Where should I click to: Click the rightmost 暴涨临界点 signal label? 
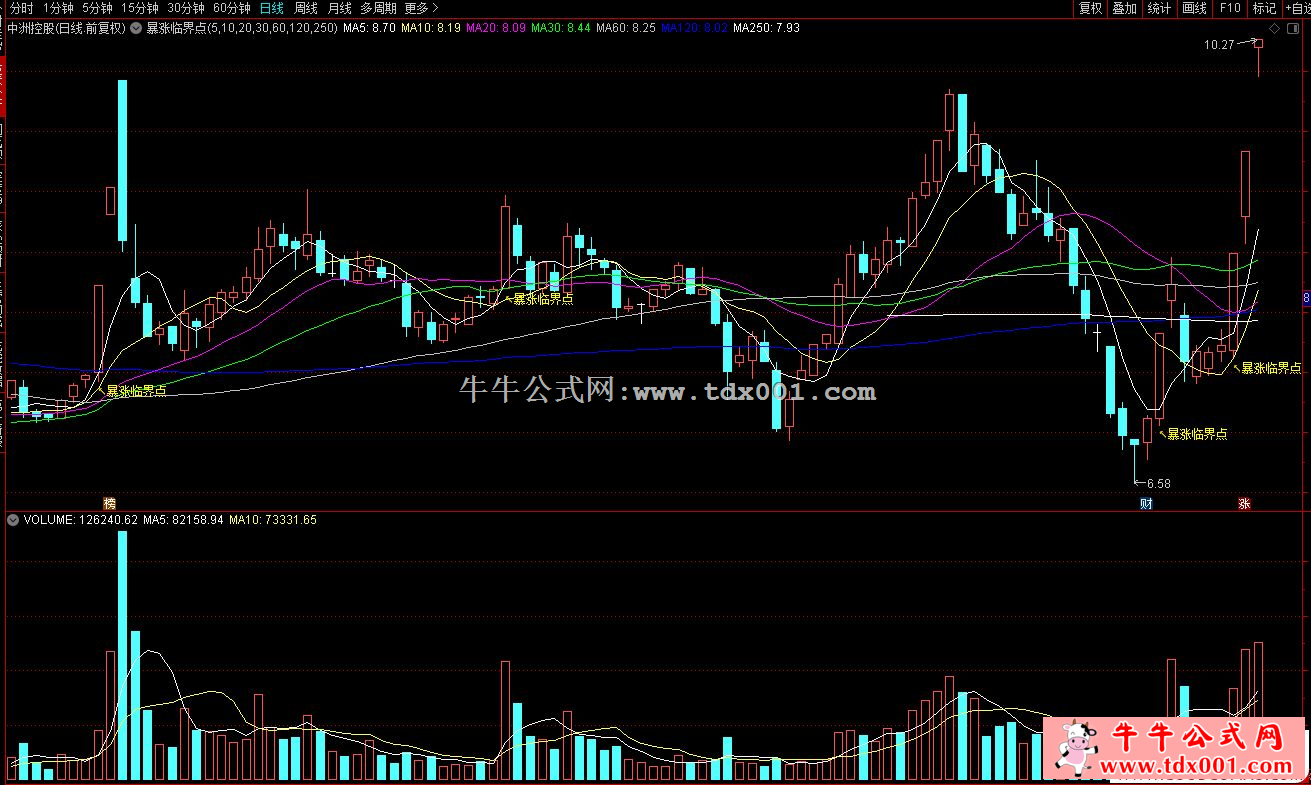point(1272,368)
